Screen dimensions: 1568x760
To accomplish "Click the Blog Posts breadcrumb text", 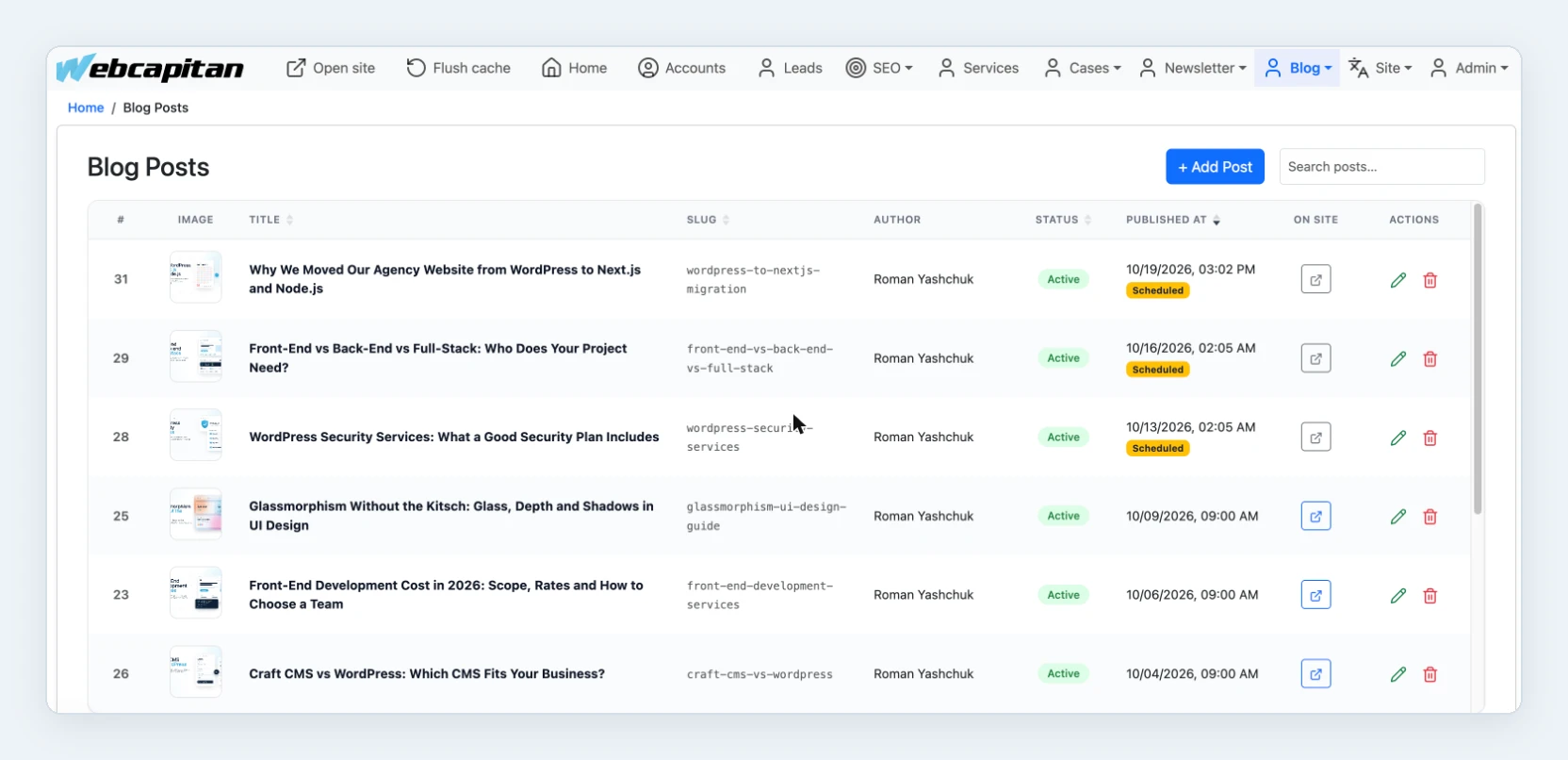I will coord(155,107).
